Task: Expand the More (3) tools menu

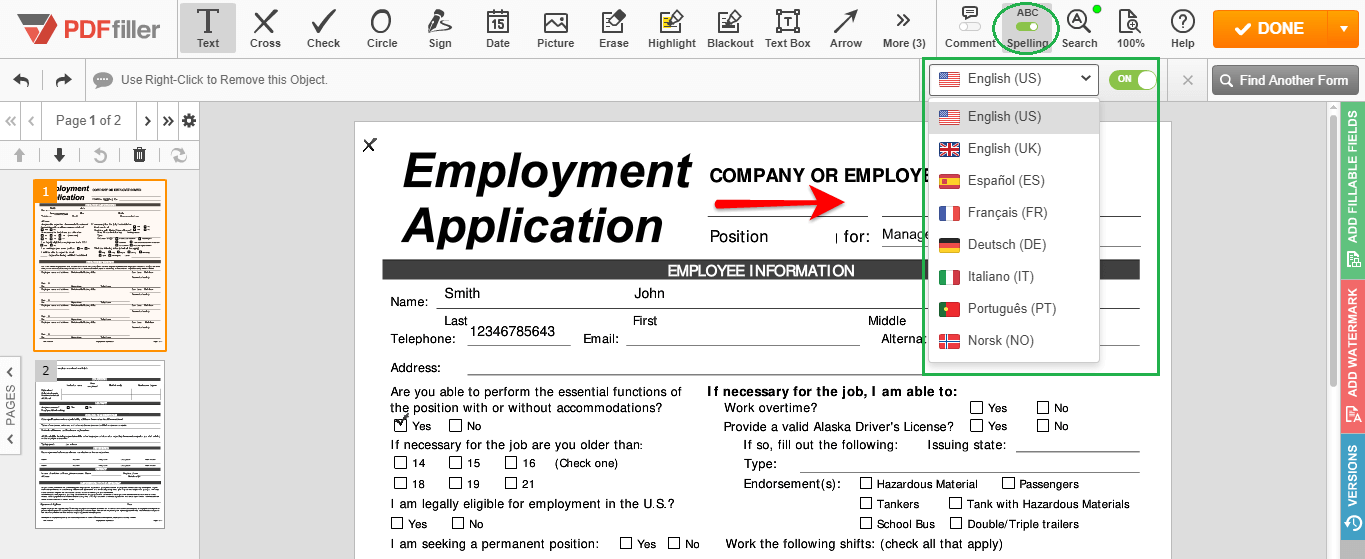Action: tap(903, 28)
